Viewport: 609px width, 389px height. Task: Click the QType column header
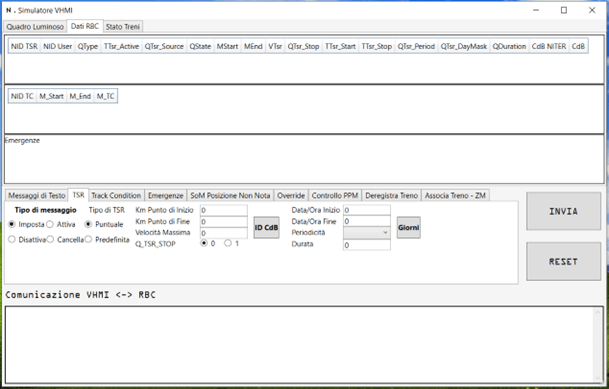pyautogui.click(x=88, y=46)
